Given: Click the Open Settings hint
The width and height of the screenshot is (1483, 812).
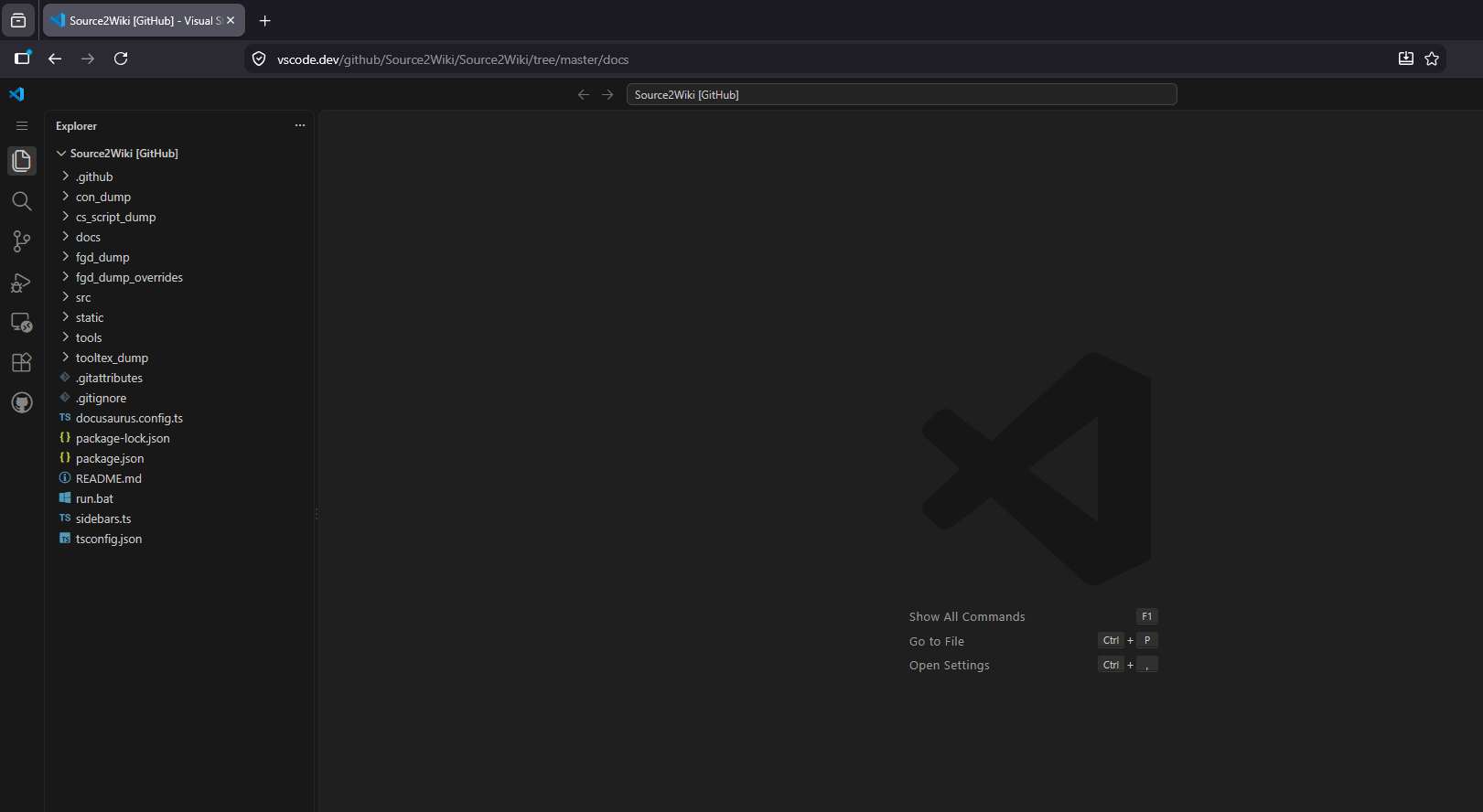Looking at the screenshot, I should [x=950, y=665].
